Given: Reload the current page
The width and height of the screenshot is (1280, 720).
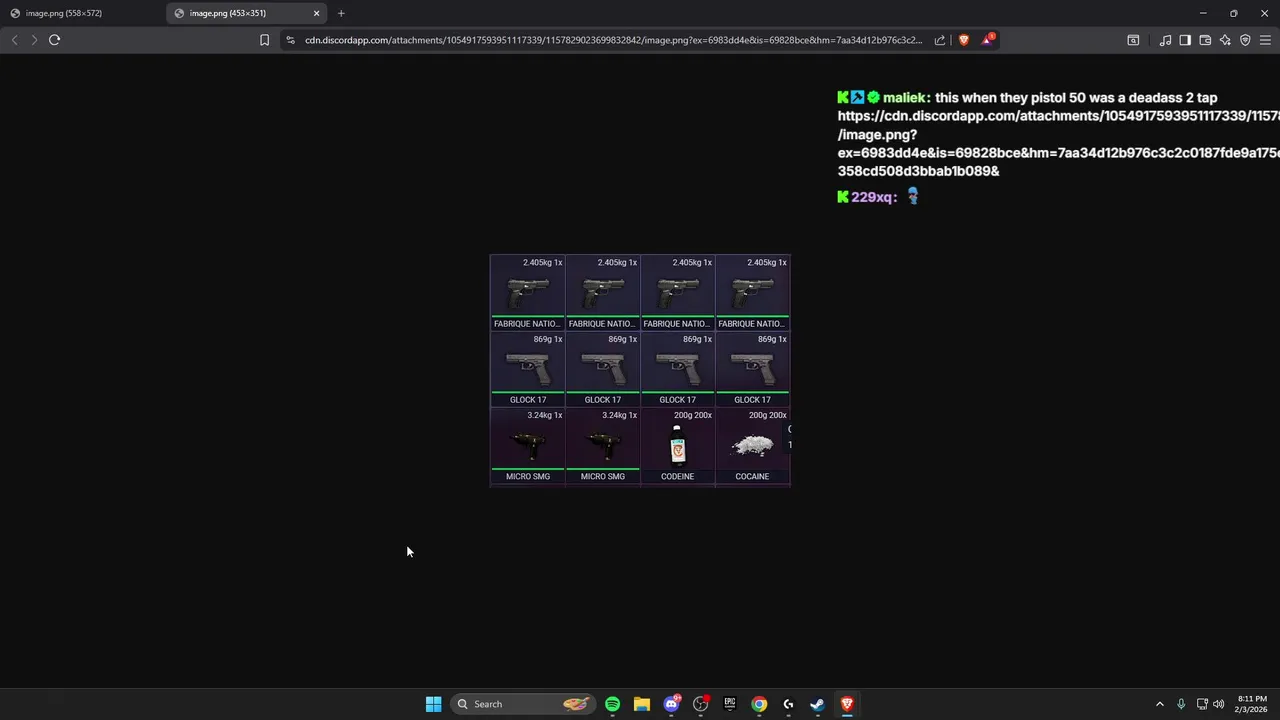Looking at the screenshot, I should [x=54, y=40].
